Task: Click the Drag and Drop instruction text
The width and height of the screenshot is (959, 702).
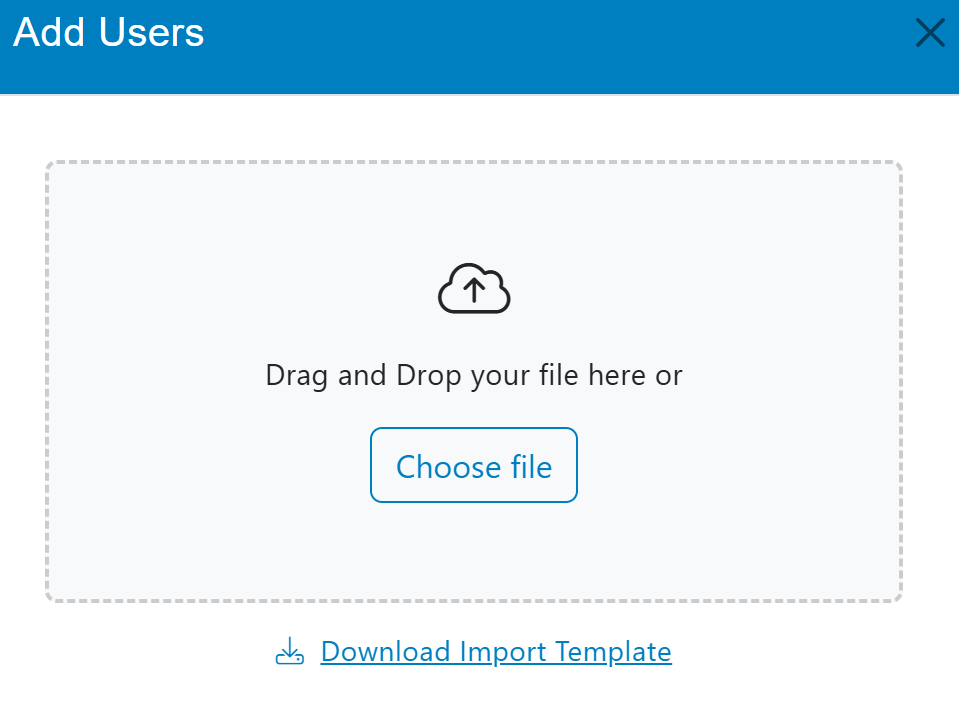Action: (x=474, y=376)
